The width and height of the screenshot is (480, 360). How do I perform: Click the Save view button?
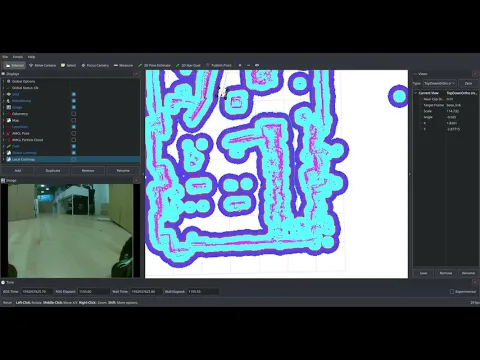(x=423, y=273)
